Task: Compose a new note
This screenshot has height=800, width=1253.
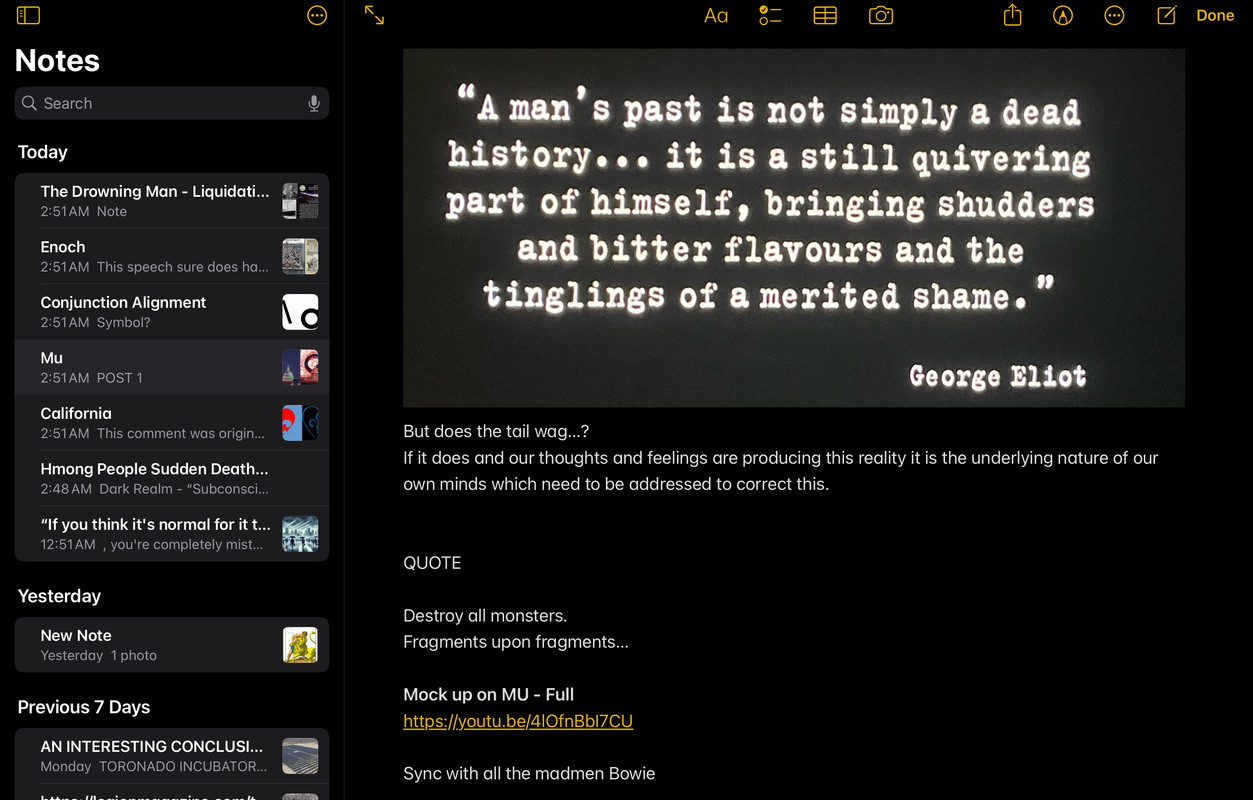Action: click(1166, 15)
